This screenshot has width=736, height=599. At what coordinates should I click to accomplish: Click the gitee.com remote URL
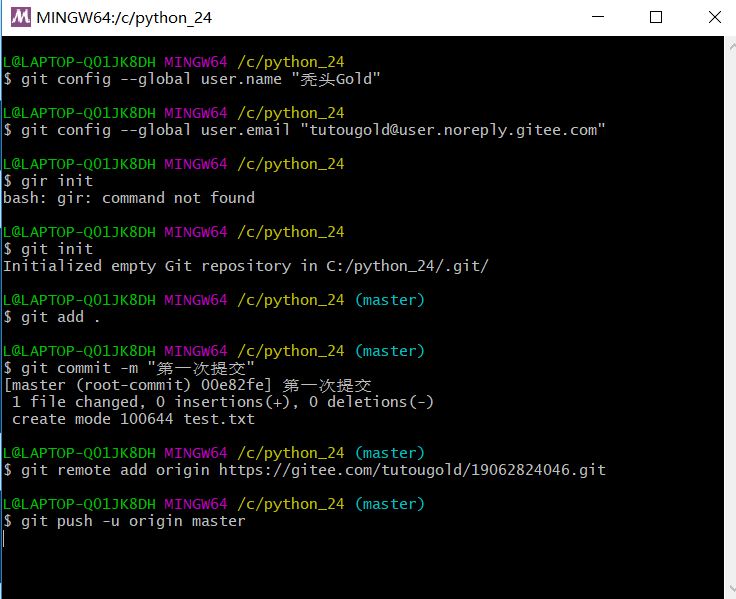[412, 470]
